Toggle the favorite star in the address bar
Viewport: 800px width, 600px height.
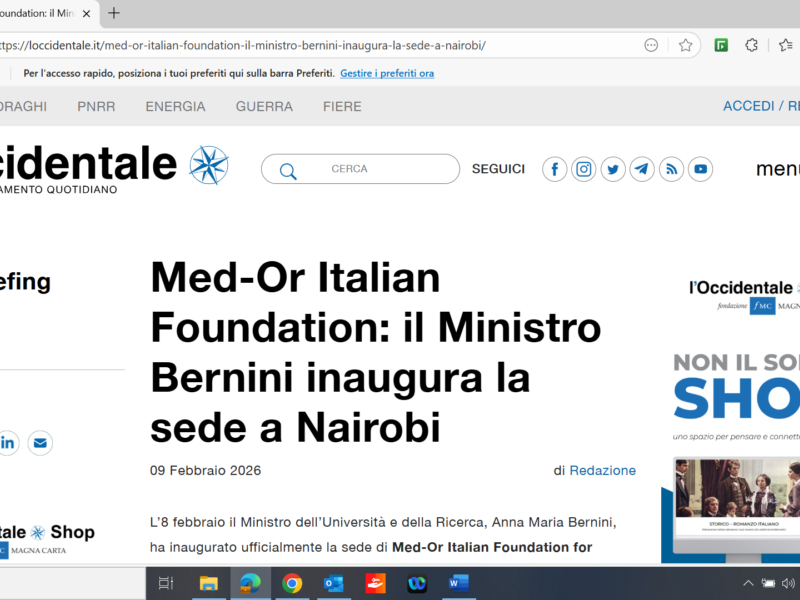tap(686, 45)
